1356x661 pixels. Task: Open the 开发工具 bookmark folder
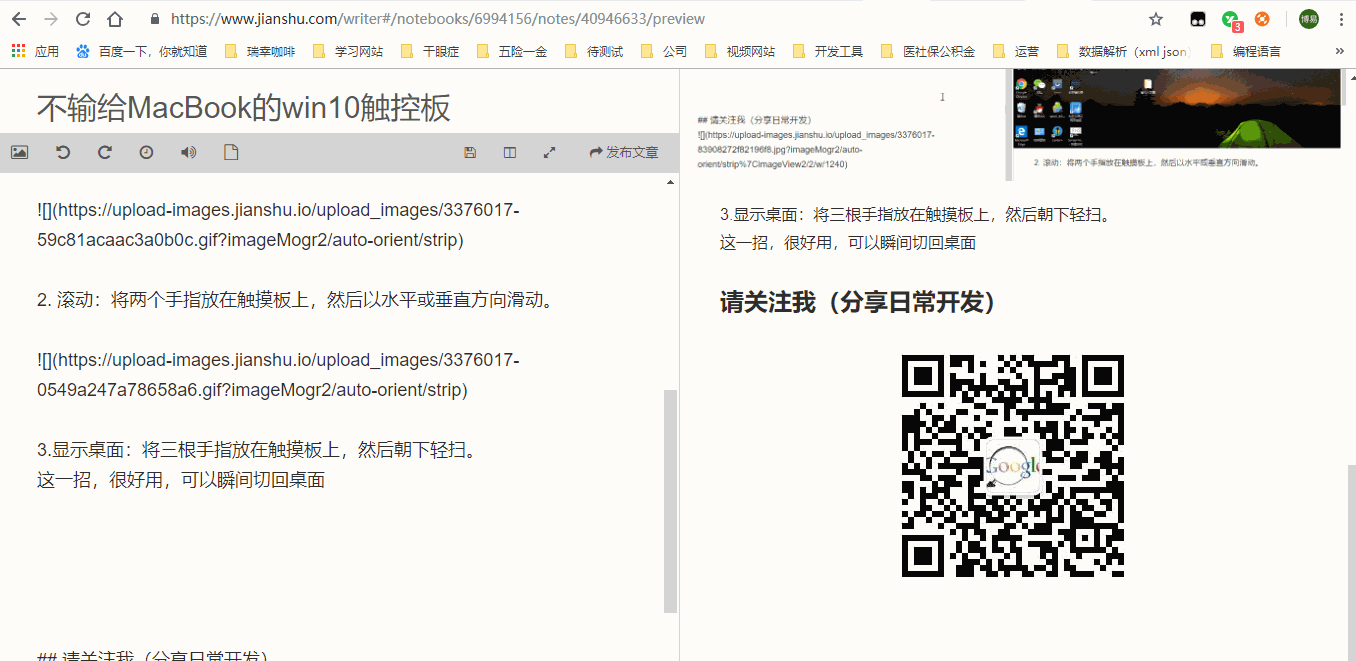tap(828, 51)
